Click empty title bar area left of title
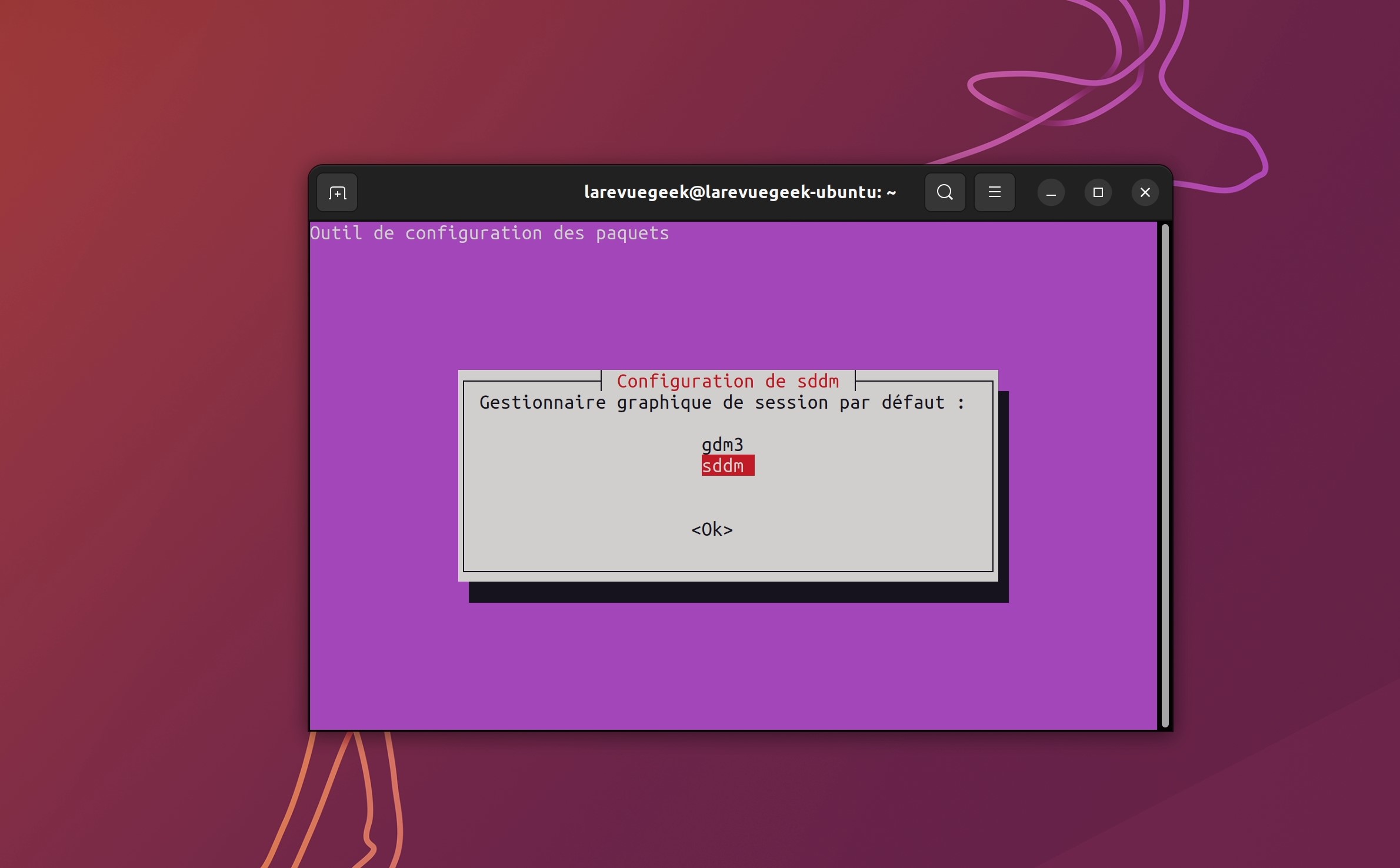 tap(471, 192)
